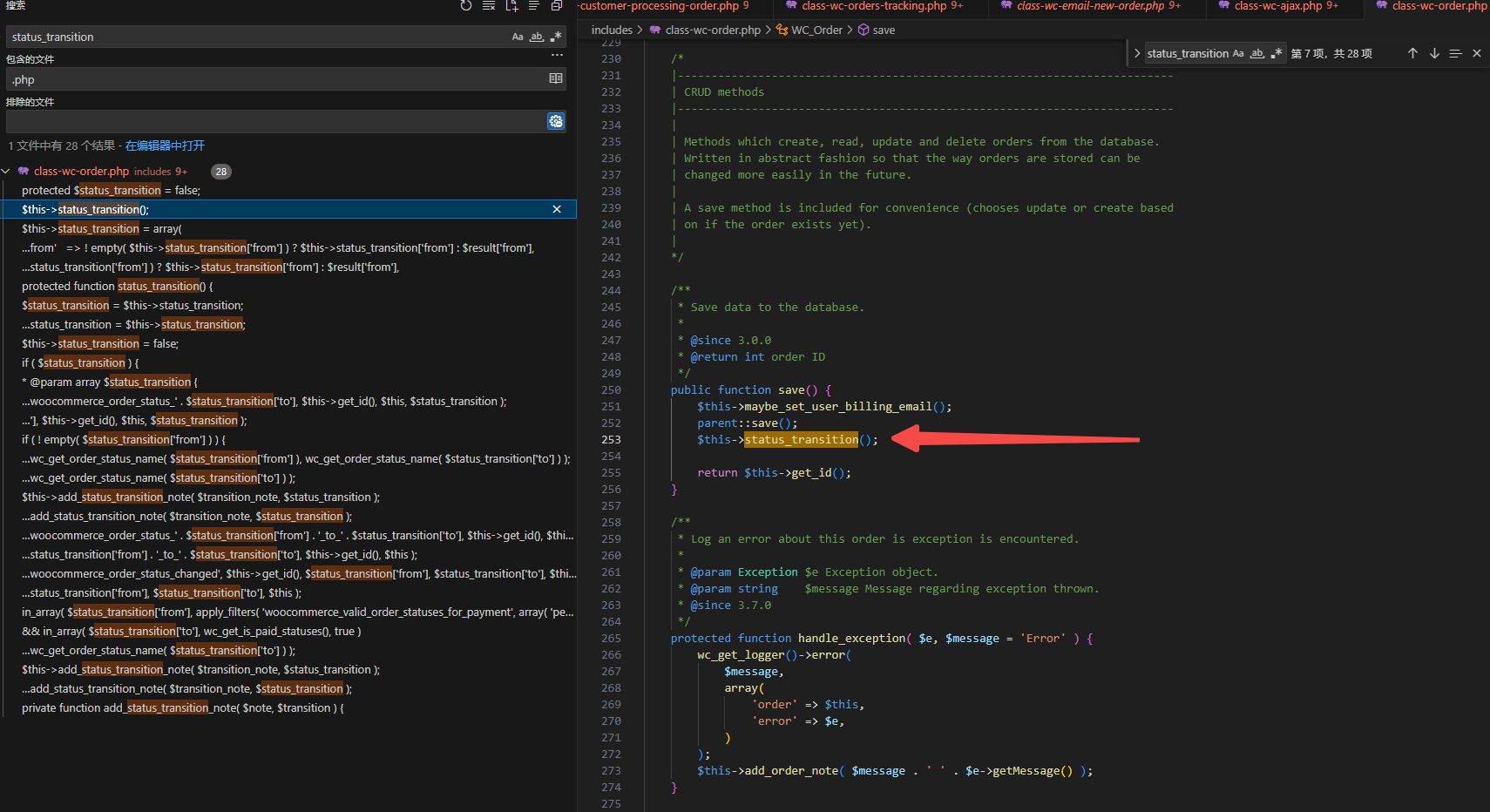Switch results to tree view

534,6
